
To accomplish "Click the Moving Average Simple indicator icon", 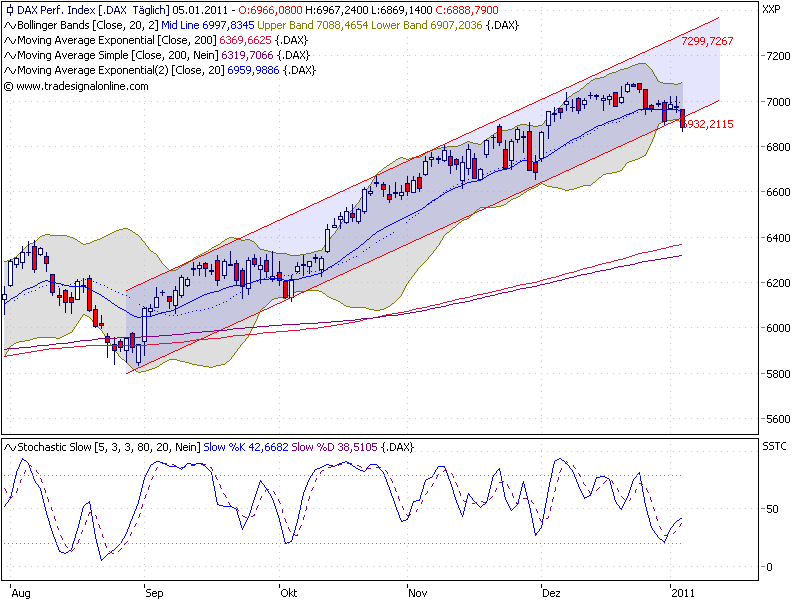I will click(x=11, y=53).
